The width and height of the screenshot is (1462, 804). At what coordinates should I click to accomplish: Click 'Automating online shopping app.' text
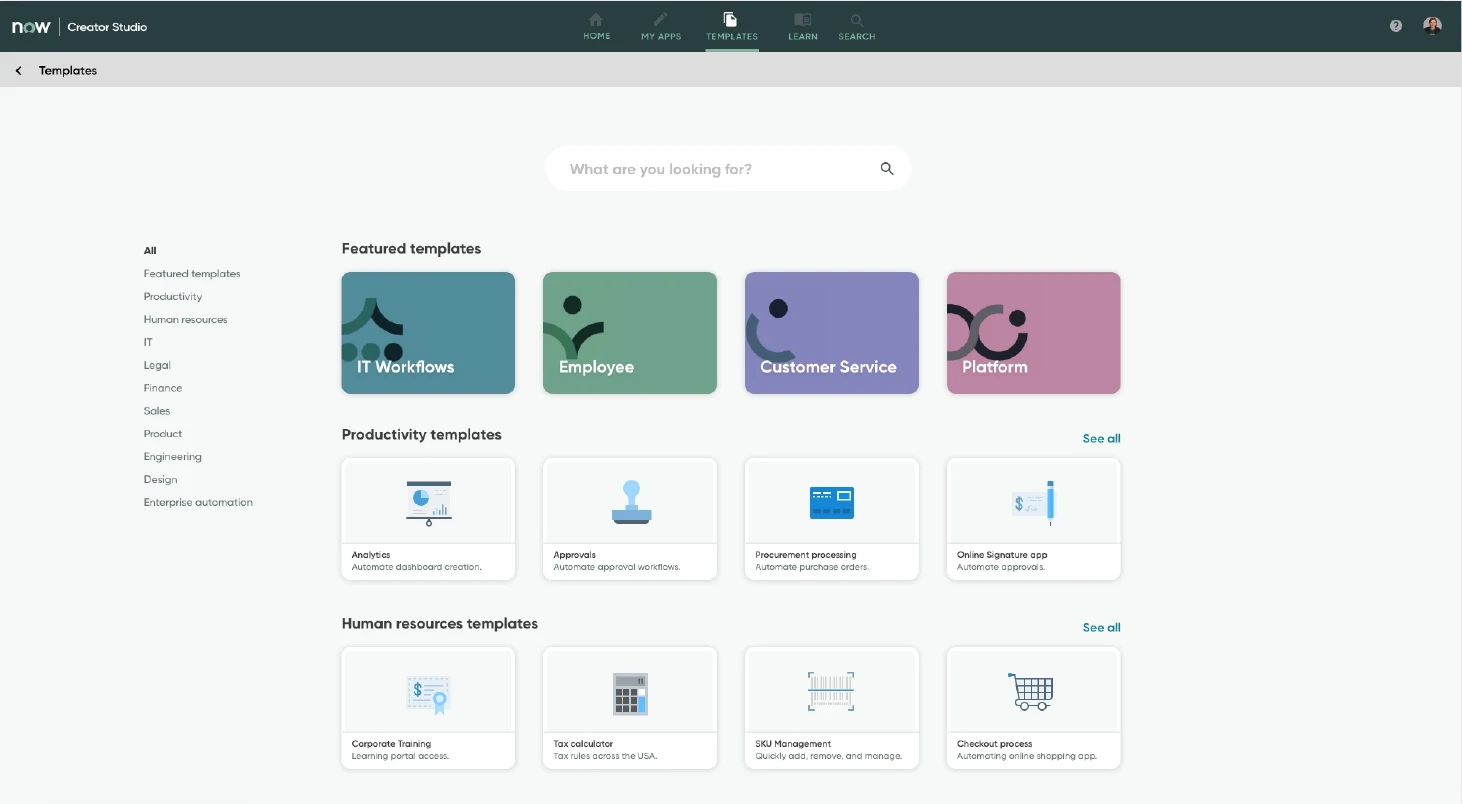coord(1027,756)
